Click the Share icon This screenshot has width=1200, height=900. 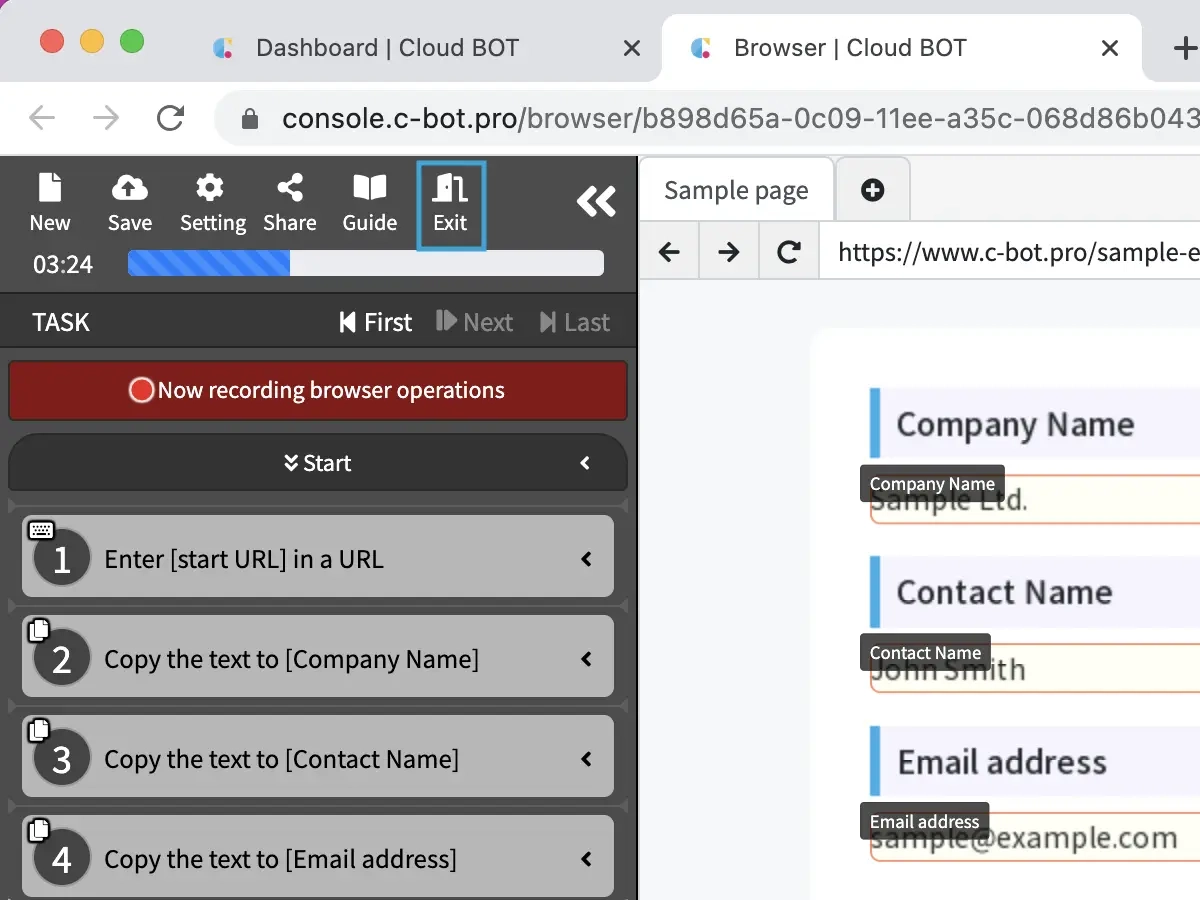pyautogui.click(x=290, y=203)
